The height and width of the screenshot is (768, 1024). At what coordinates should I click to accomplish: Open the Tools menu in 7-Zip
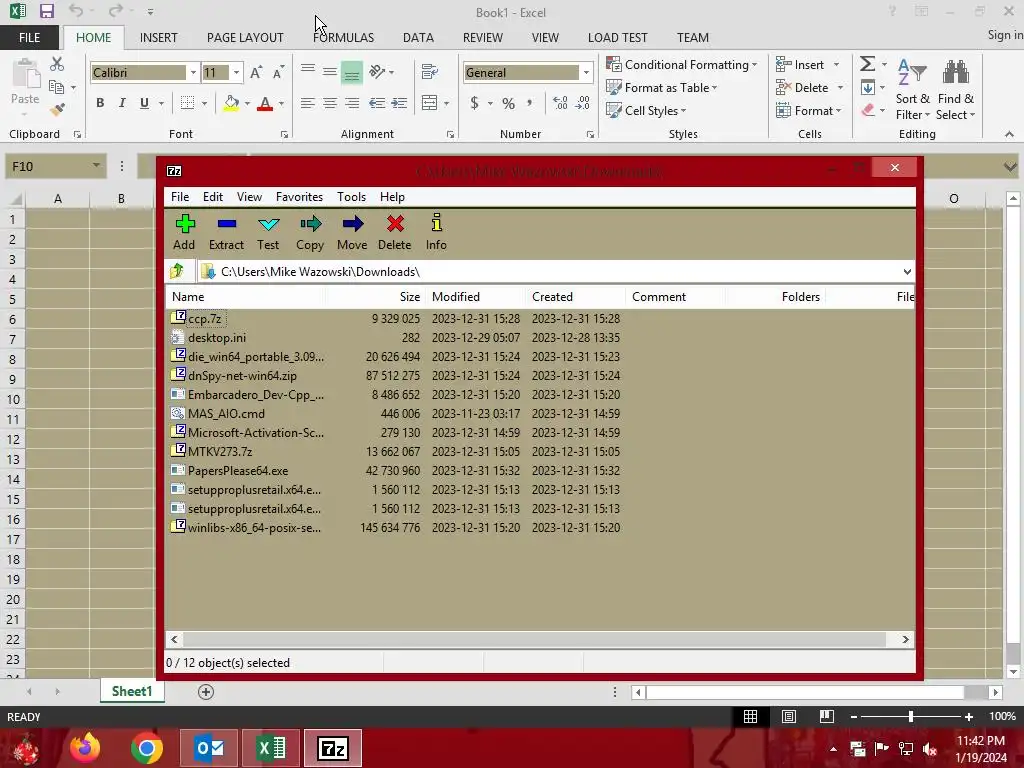[351, 197]
